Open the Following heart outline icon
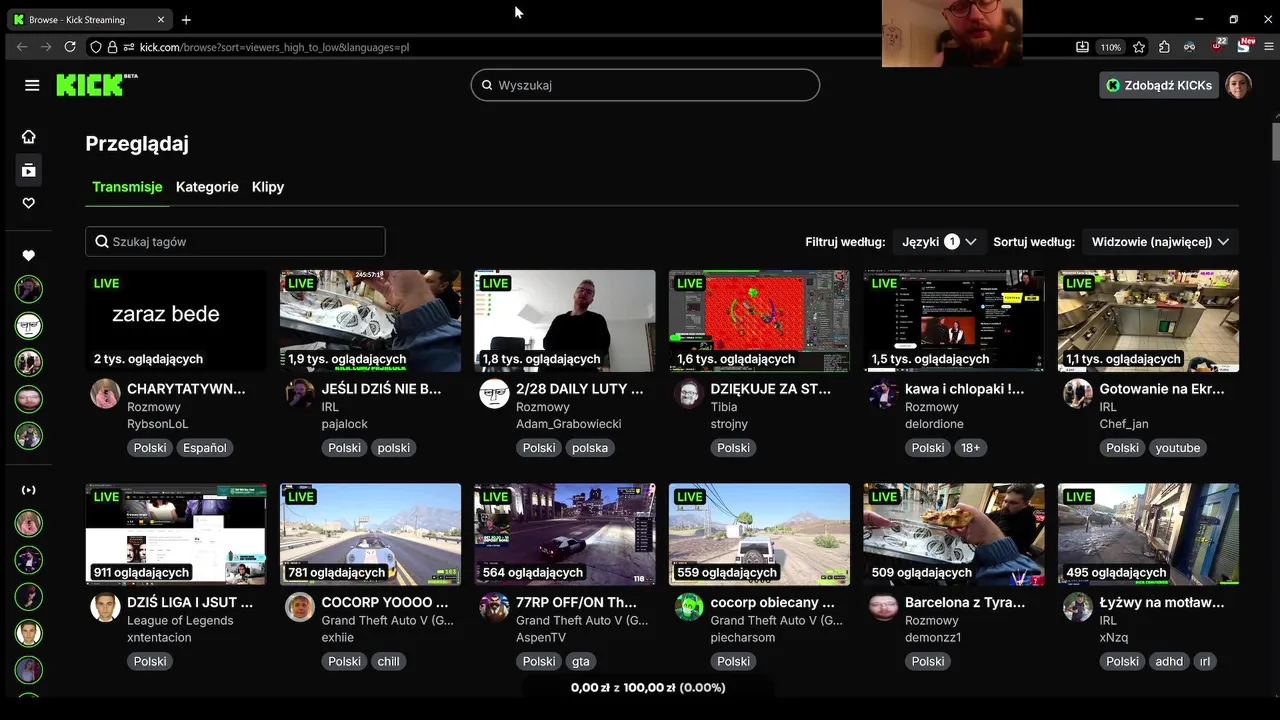 29,203
